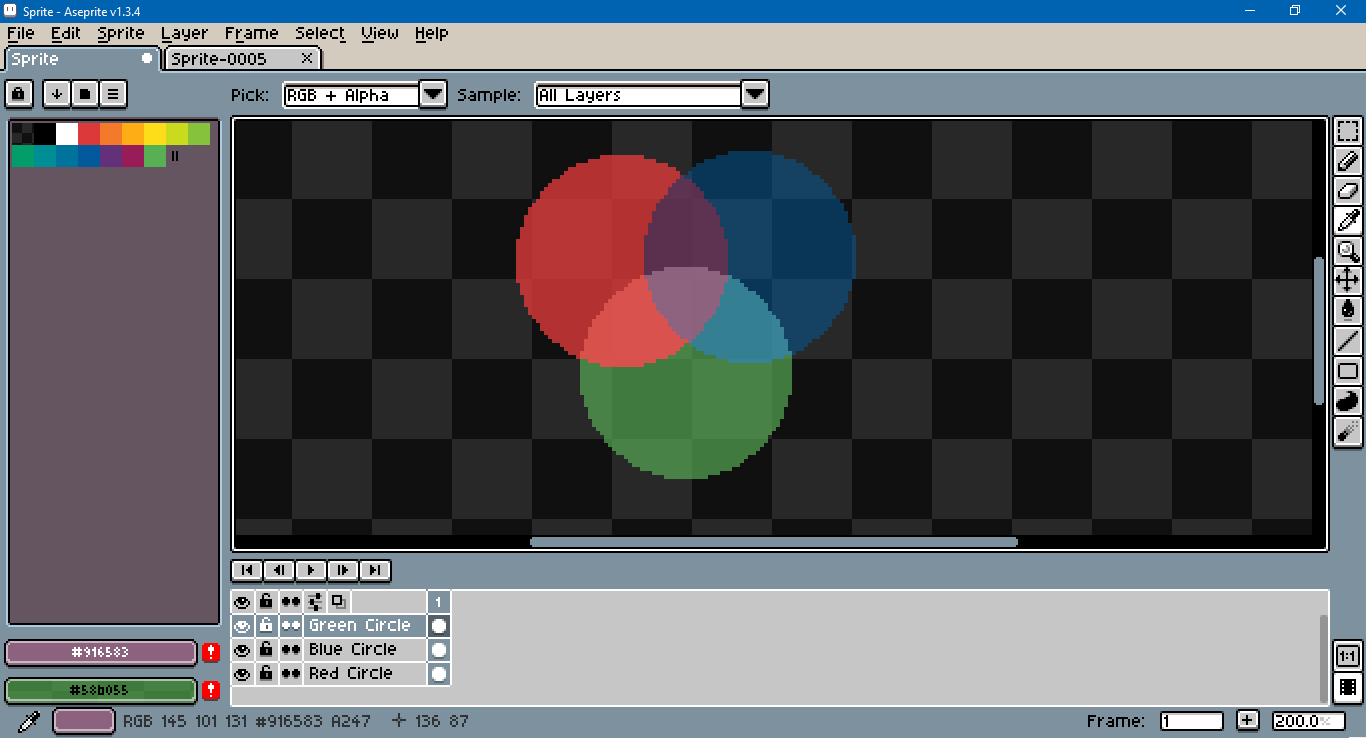The height and width of the screenshot is (738, 1366).
Task: Toggle continuous mode for Blue Circle layer
Action: (290, 650)
